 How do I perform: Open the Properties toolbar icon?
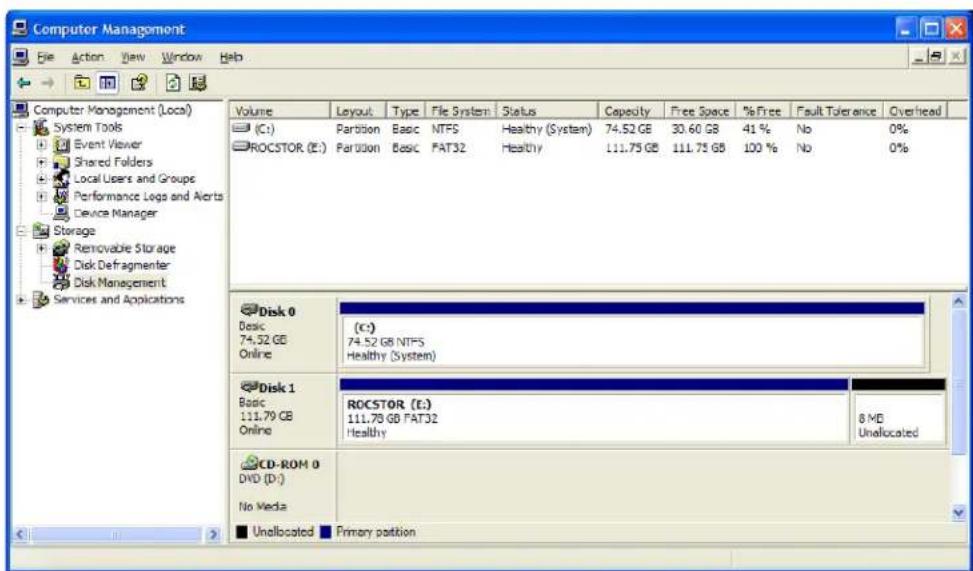[140, 83]
